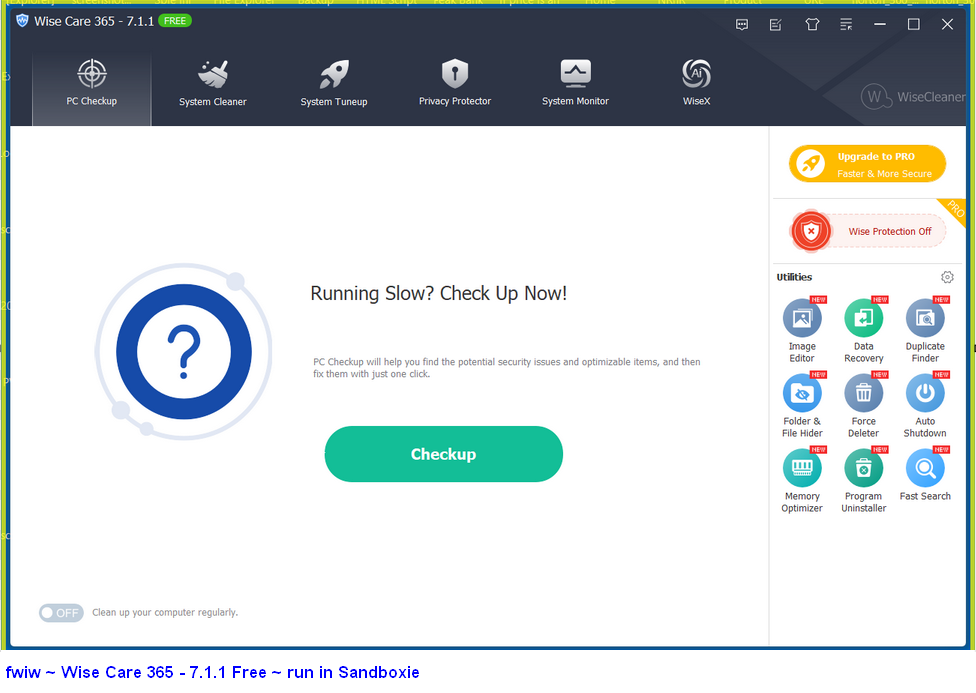Screen dimensions: 976x693
Task: Turn on Wise Protection
Action: click(x=867, y=231)
